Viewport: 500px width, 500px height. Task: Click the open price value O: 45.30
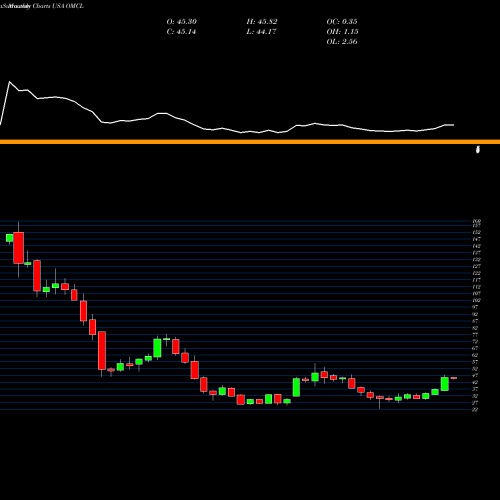point(182,22)
